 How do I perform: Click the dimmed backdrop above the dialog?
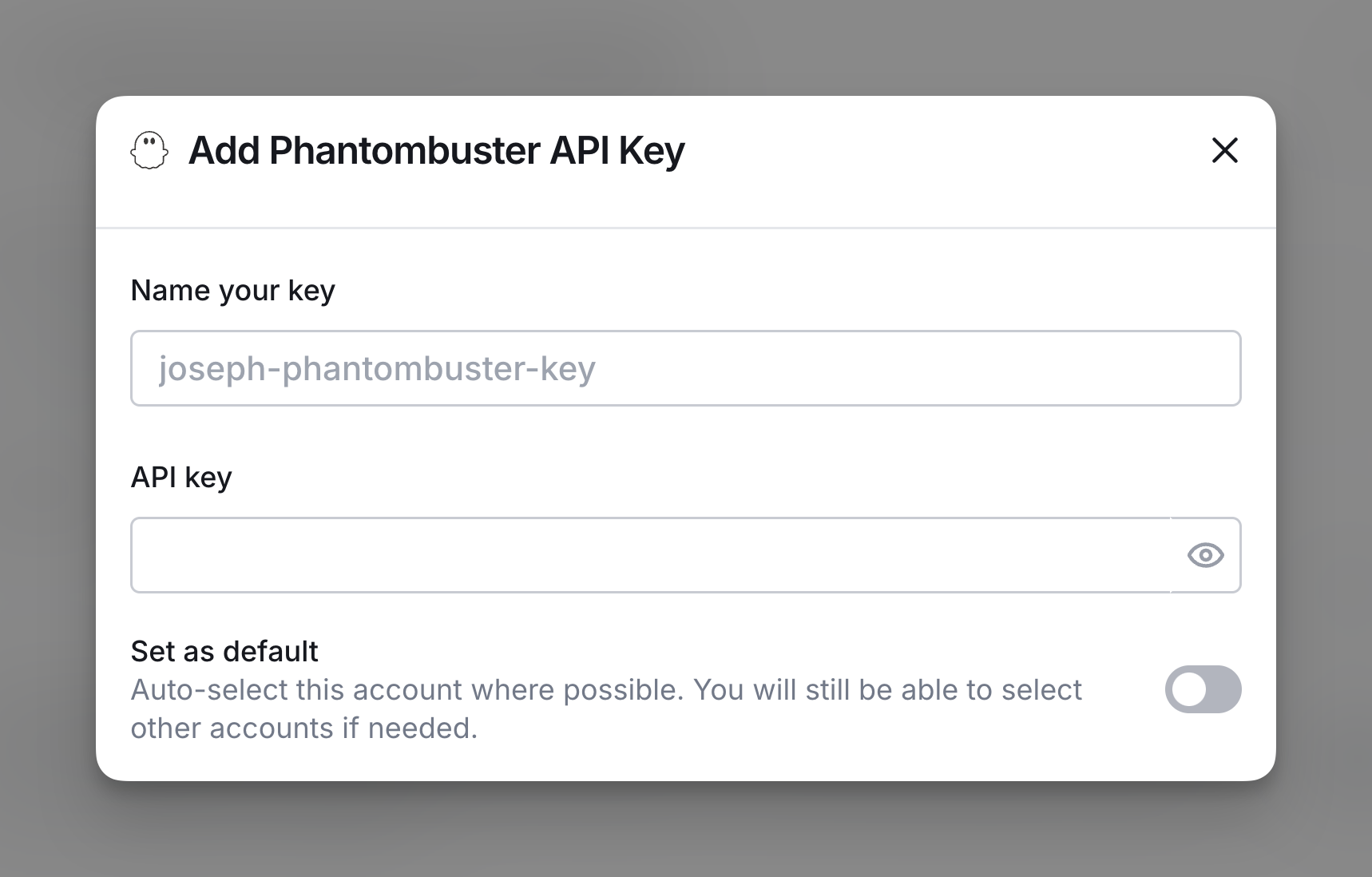coord(685,46)
